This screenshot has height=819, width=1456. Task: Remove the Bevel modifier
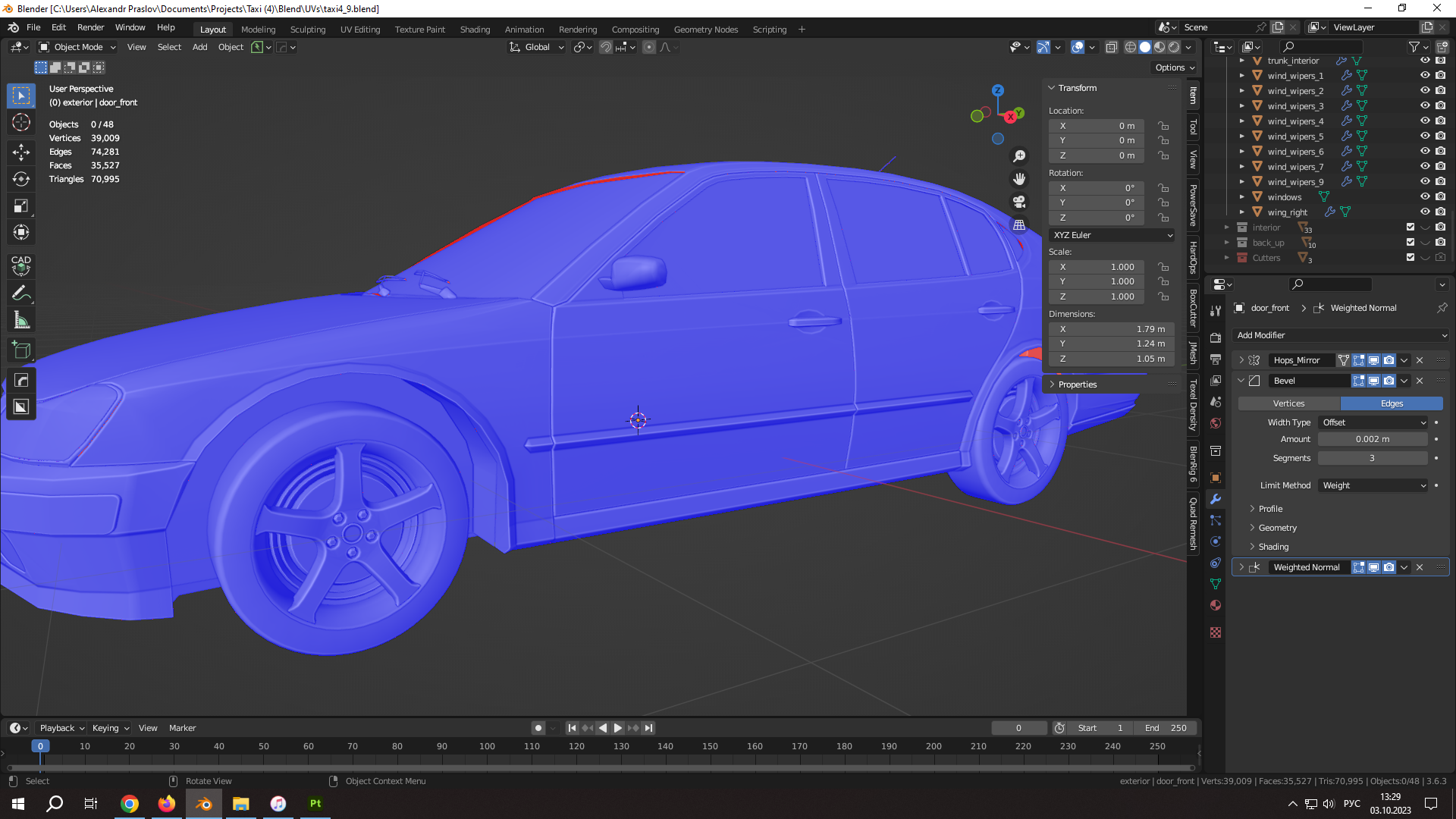click(x=1420, y=381)
